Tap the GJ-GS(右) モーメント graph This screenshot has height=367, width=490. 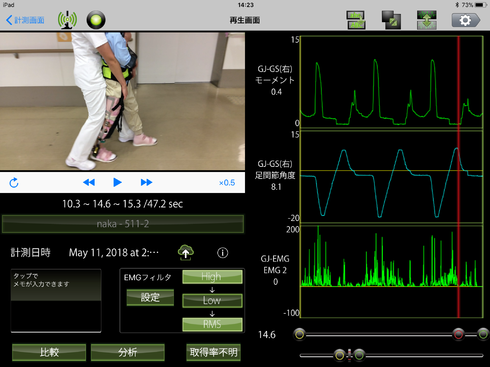(x=392, y=82)
